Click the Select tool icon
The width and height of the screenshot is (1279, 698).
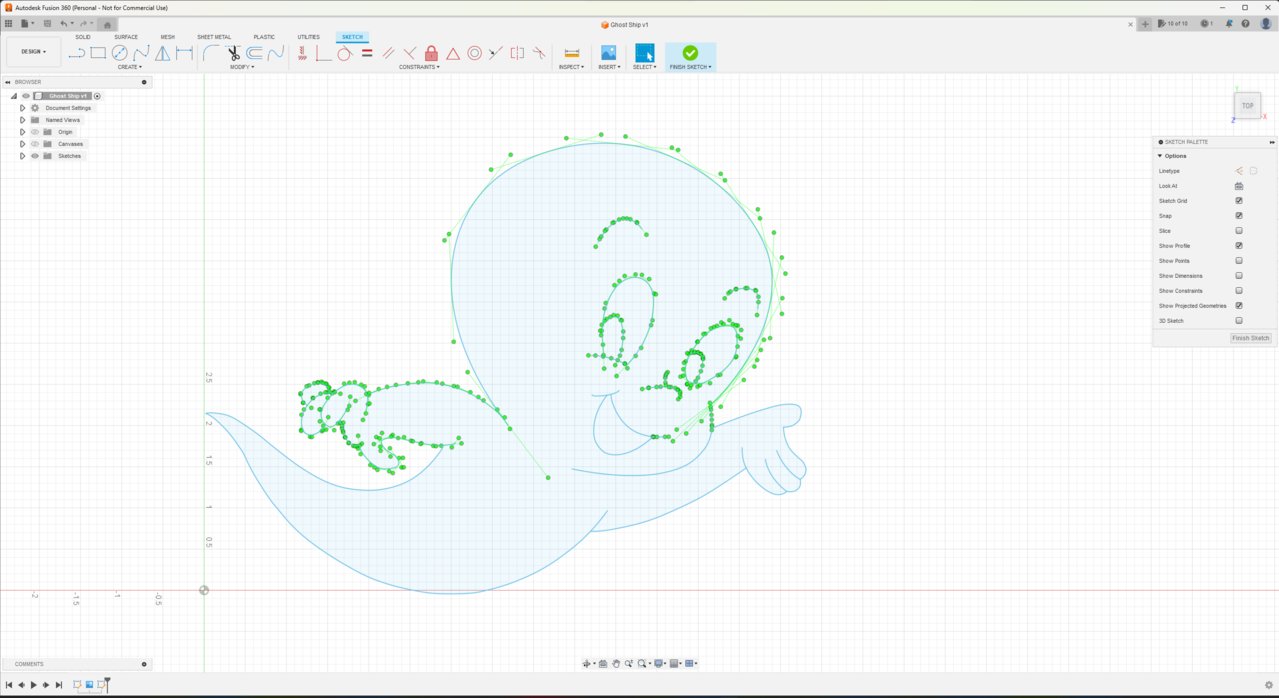[644, 53]
